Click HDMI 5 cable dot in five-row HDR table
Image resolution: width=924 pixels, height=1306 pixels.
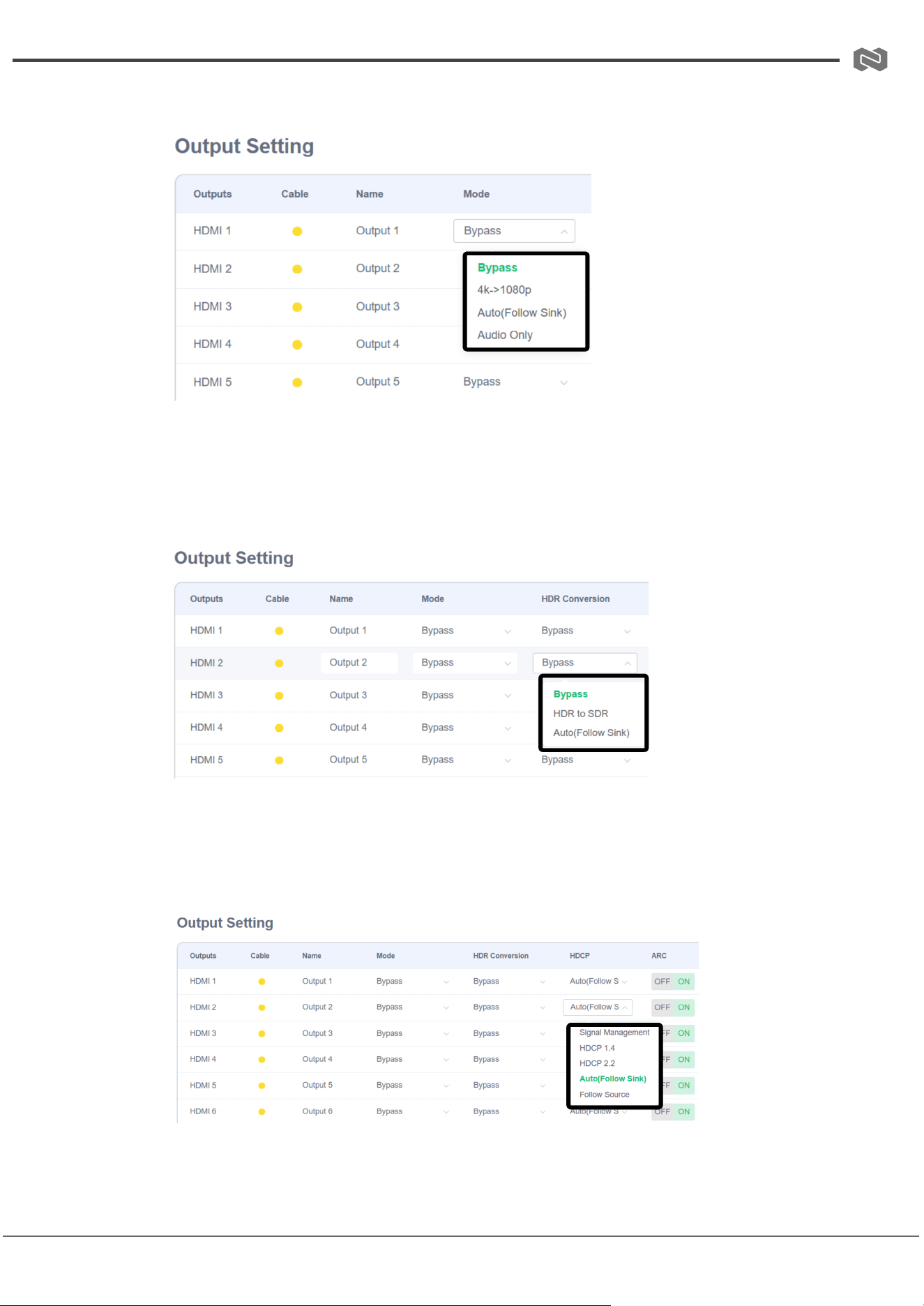279,760
